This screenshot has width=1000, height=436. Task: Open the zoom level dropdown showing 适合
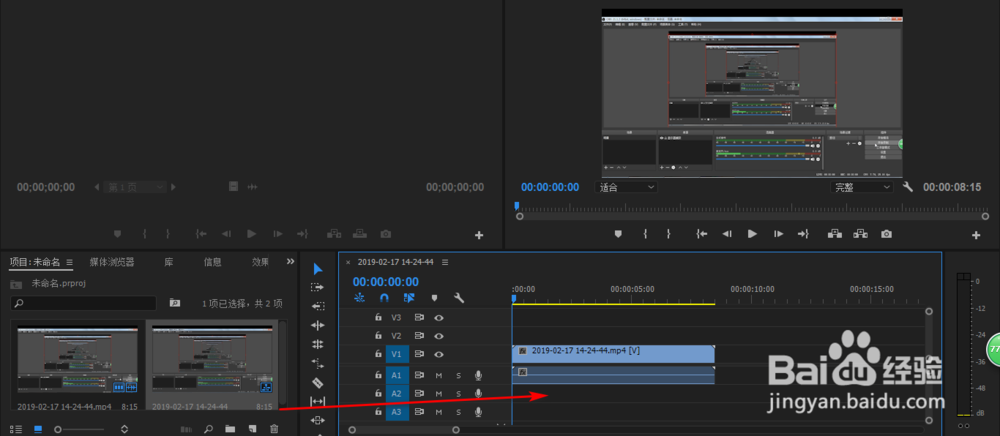pyautogui.click(x=626, y=187)
